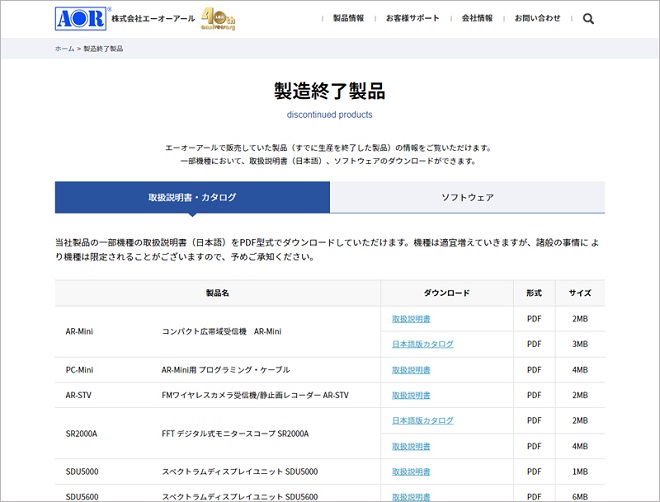Open the お問い合わせ menu
Image resolution: width=660 pixels, height=502 pixels.
[538, 18]
